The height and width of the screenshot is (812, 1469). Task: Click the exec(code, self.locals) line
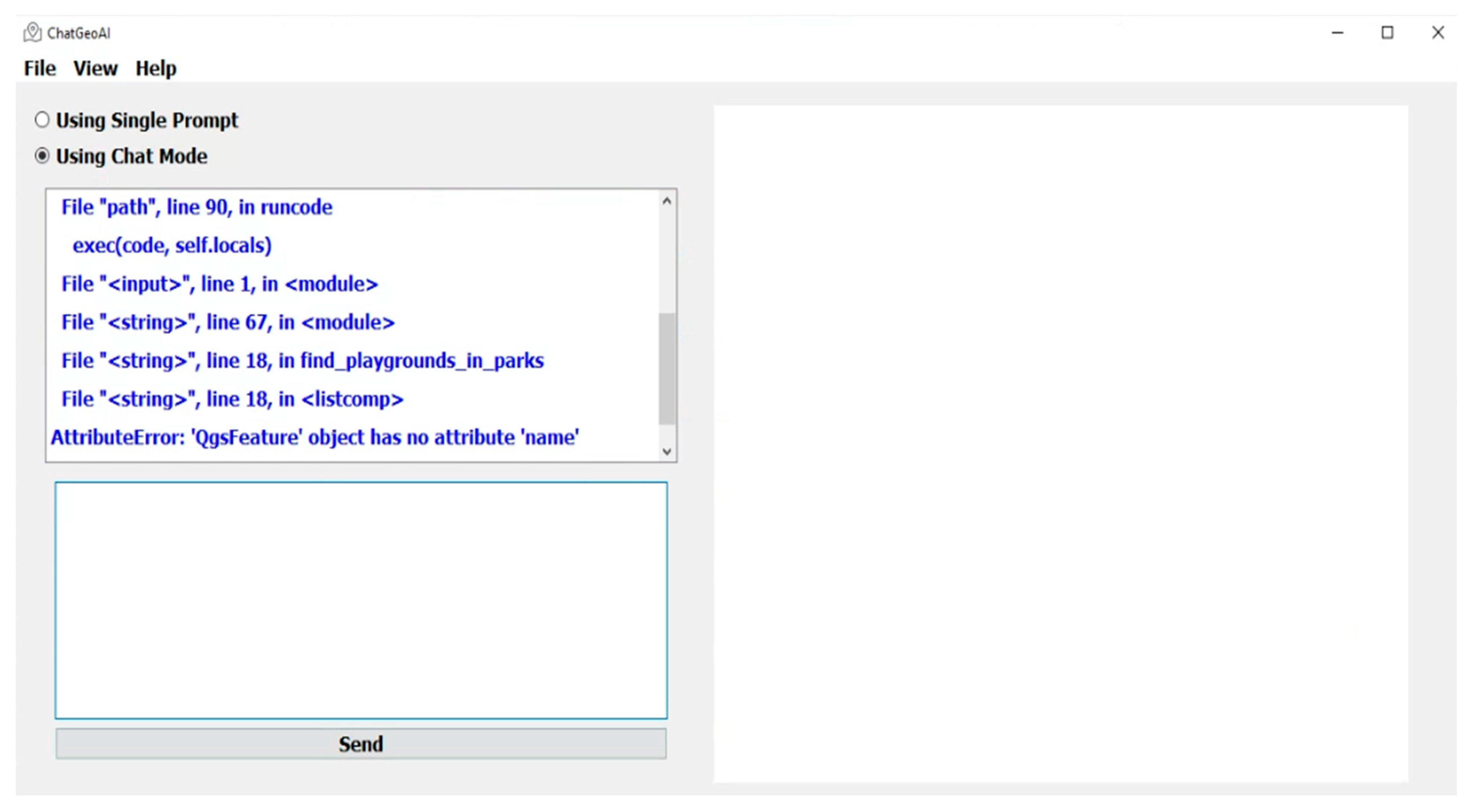(172, 245)
